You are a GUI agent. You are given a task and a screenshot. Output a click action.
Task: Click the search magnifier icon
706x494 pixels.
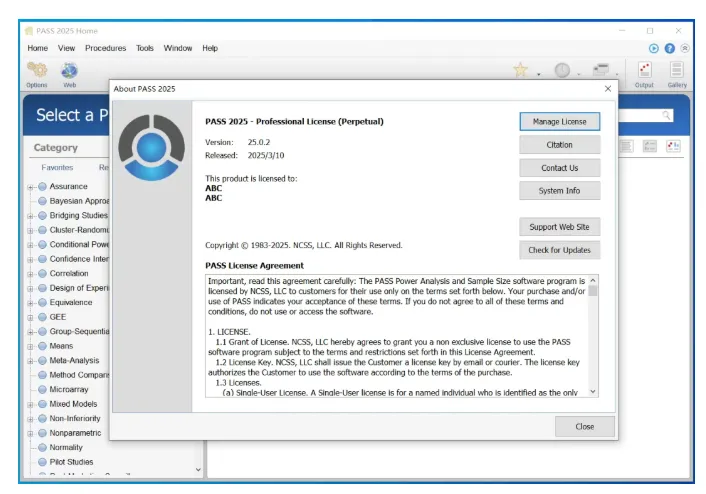click(666, 115)
